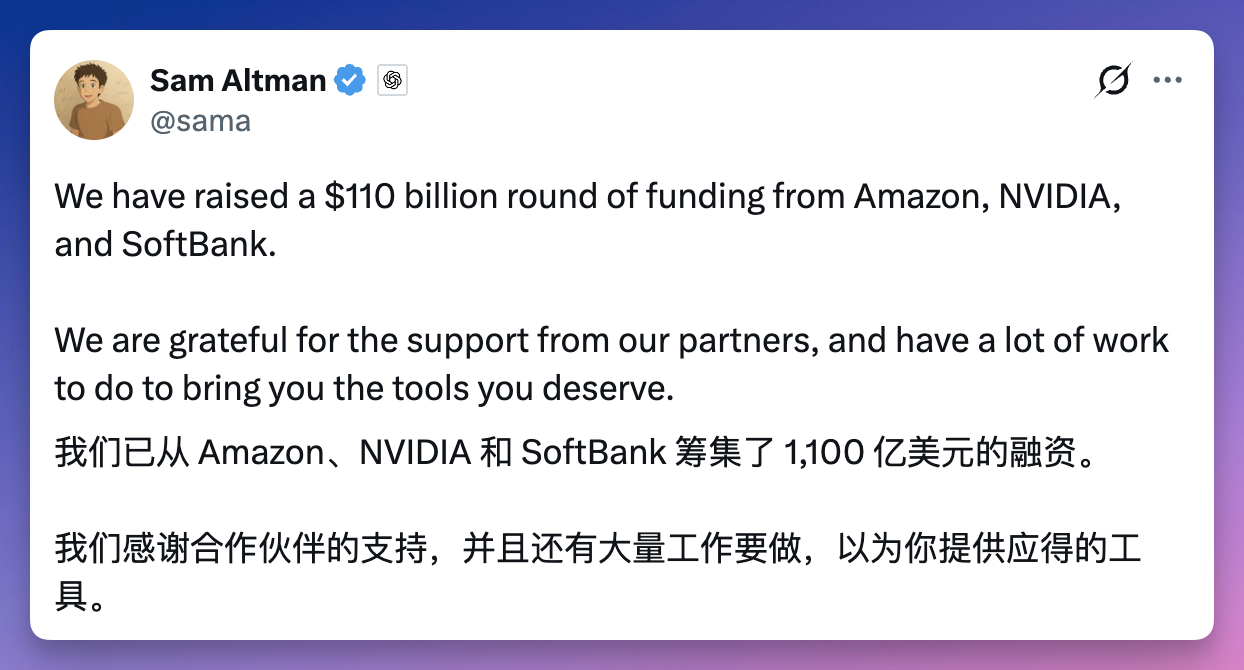Screen dimensions: 1244x670
Task: Click the avatar to open the profile
Action: coord(93,99)
